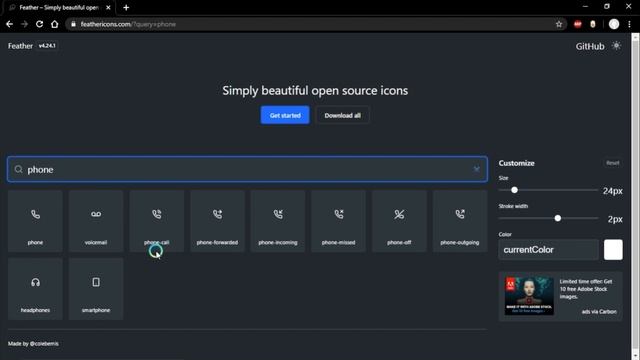Click the Feather logo text
The width and height of the screenshot is (640, 360).
(x=20, y=46)
